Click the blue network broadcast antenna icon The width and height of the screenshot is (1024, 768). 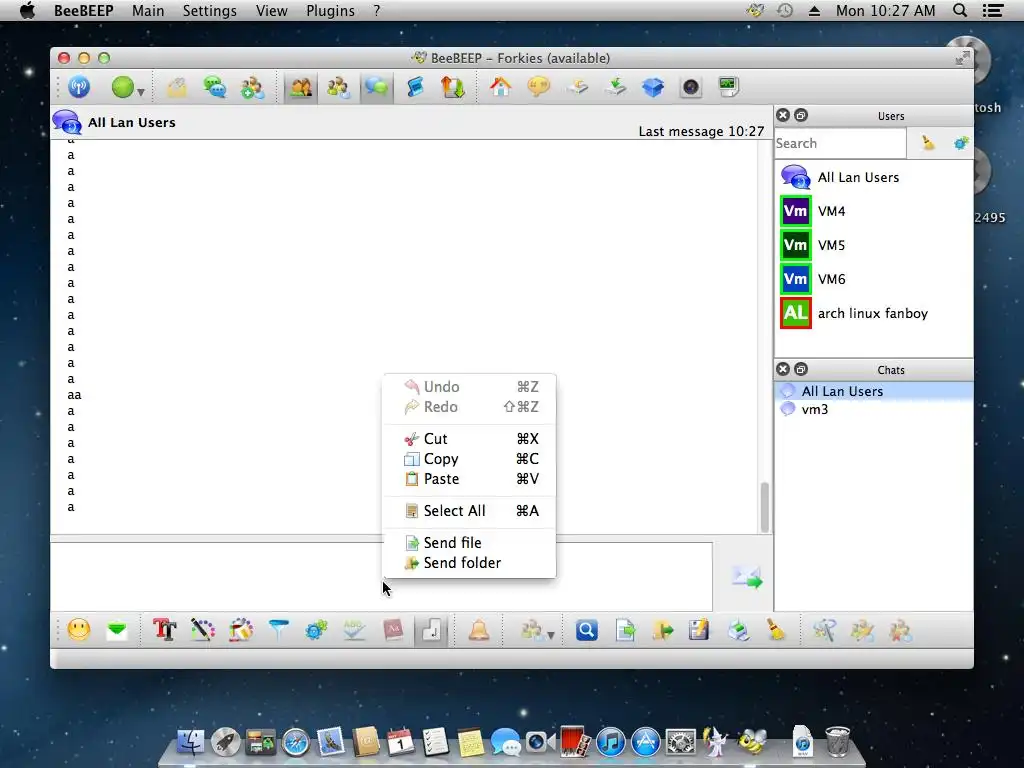click(x=79, y=87)
